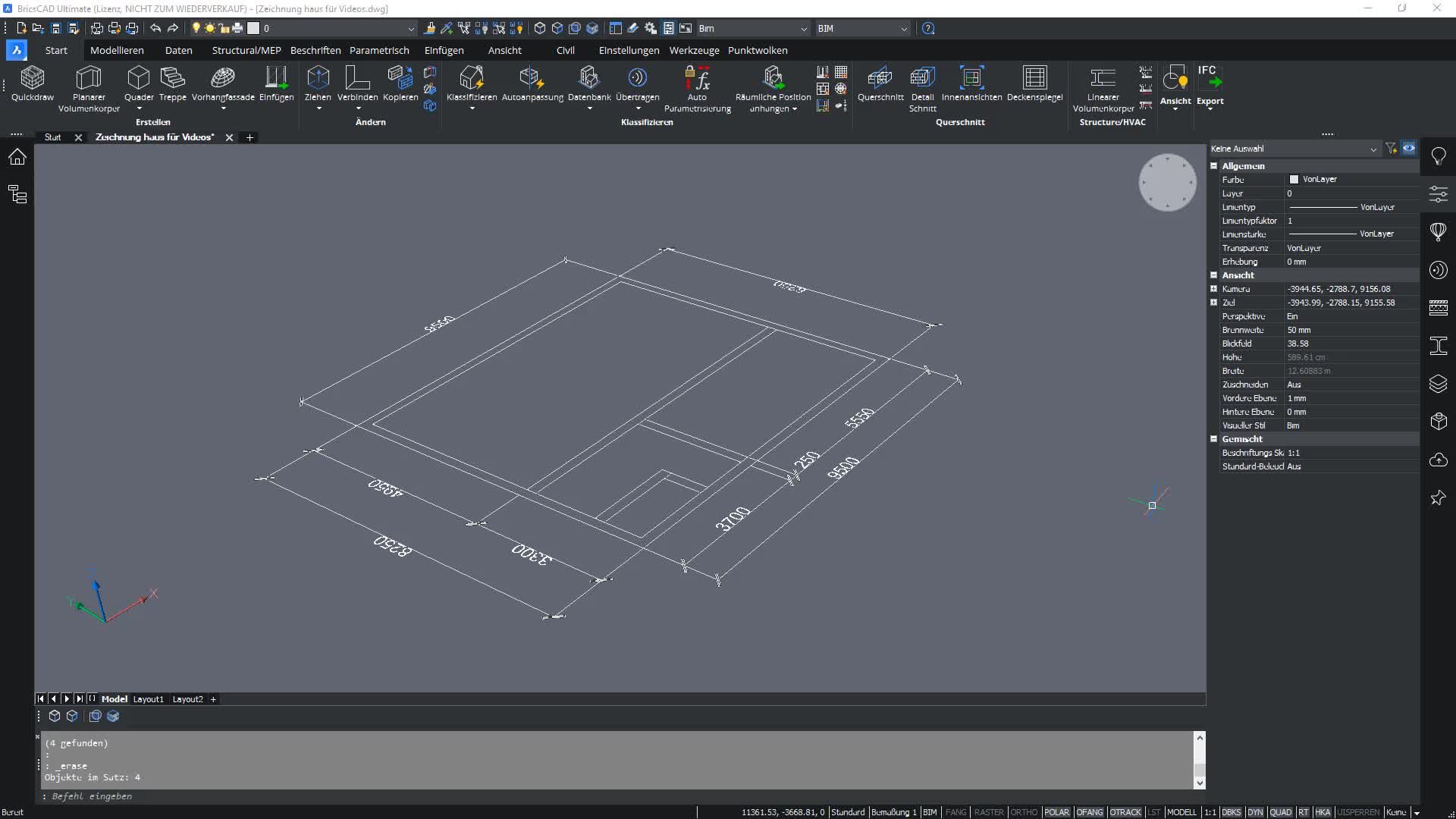Close the Zeichnung haus für Videos tab
The image size is (1456, 819).
tap(229, 137)
